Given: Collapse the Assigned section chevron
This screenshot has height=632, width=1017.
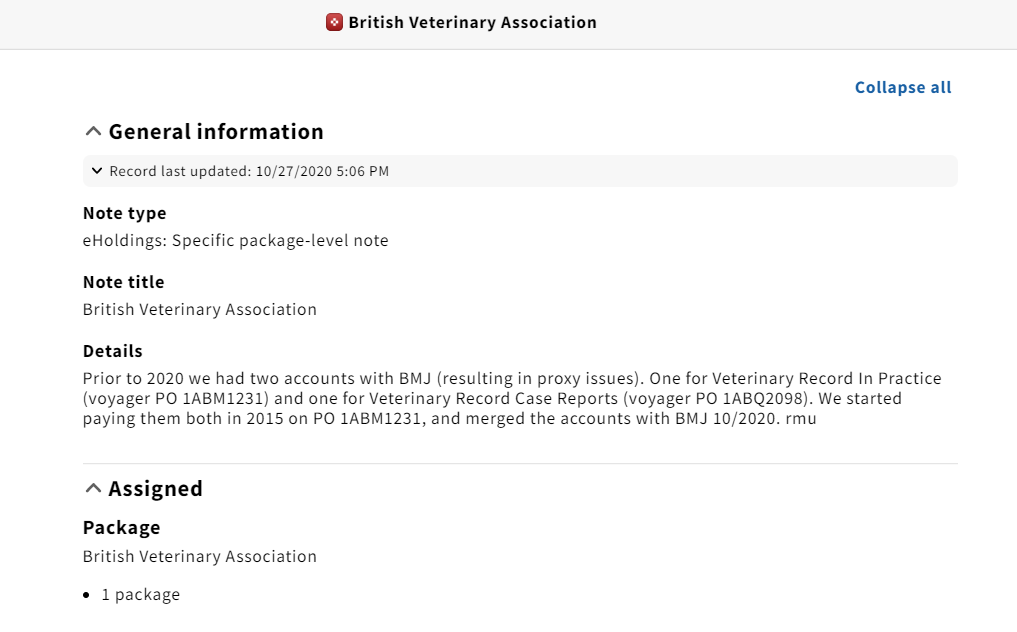Looking at the screenshot, I should point(93,489).
